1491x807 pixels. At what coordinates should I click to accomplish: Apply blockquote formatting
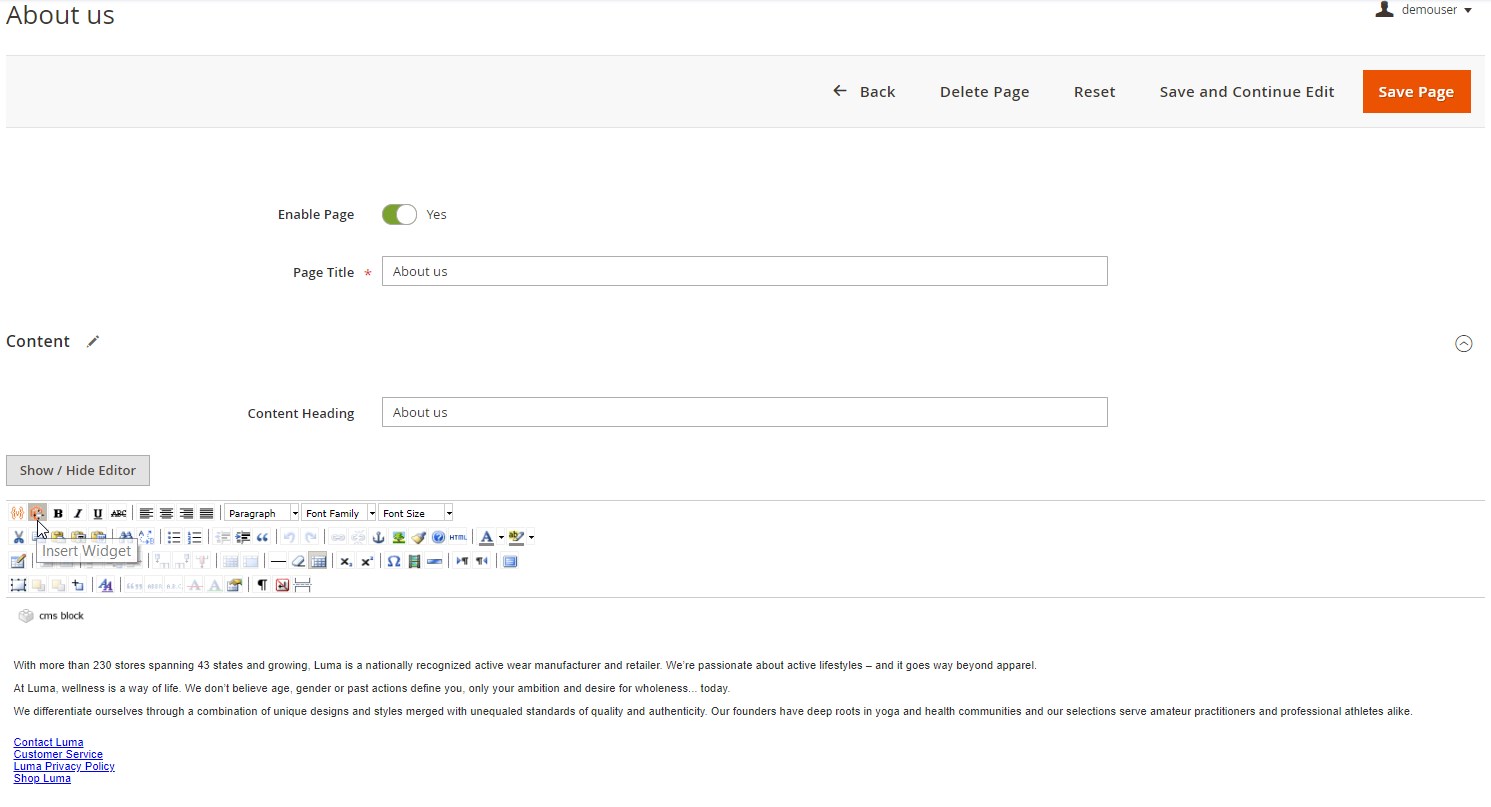pyautogui.click(x=263, y=537)
